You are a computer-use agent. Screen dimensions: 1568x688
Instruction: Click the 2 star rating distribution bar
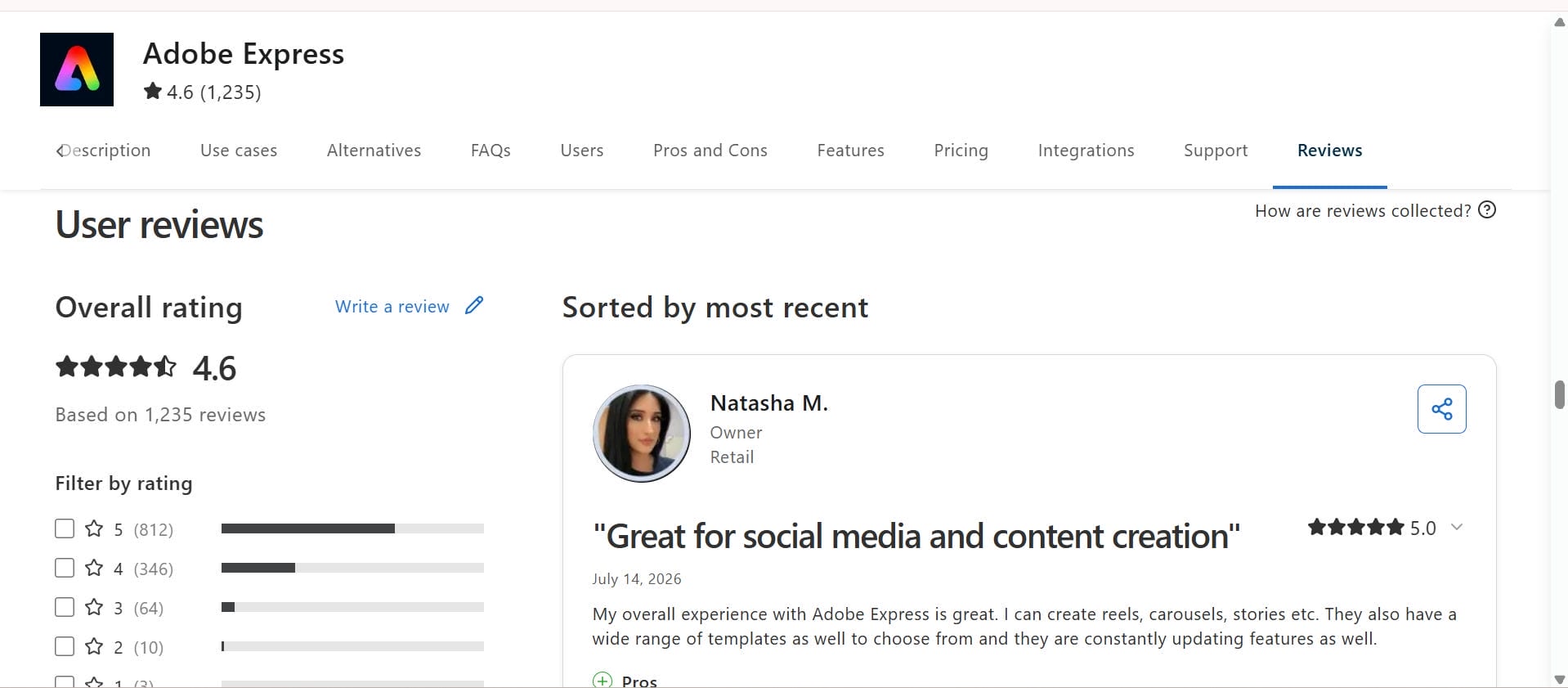click(x=352, y=646)
